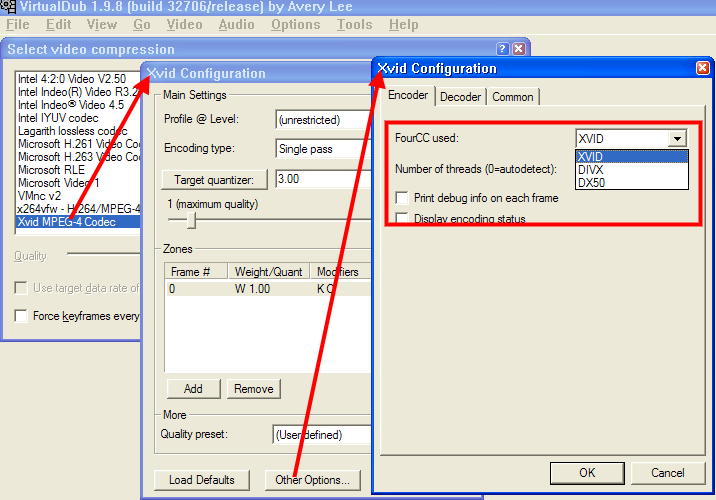The image size is (716, 500).
Task: Select Microsoft H.261 Video Codec entry
Action: (x=78, y=144)
